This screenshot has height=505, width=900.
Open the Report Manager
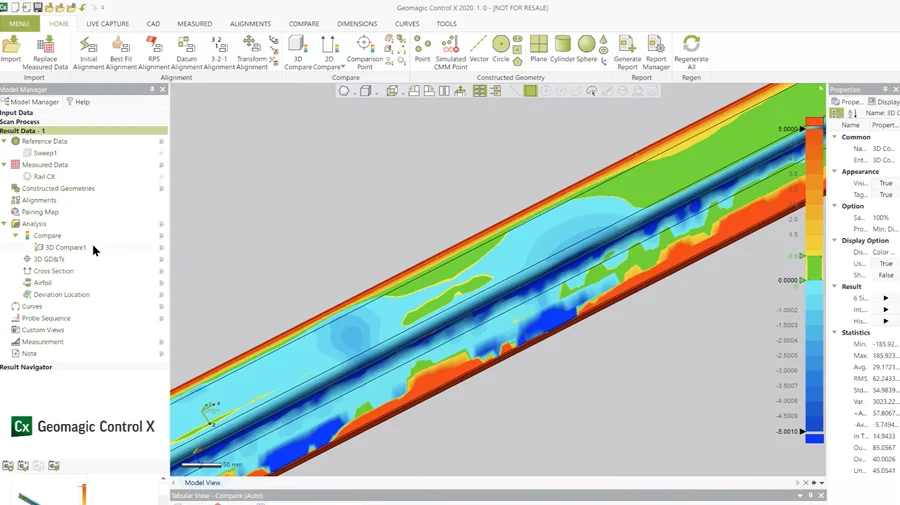pos(656,51)
